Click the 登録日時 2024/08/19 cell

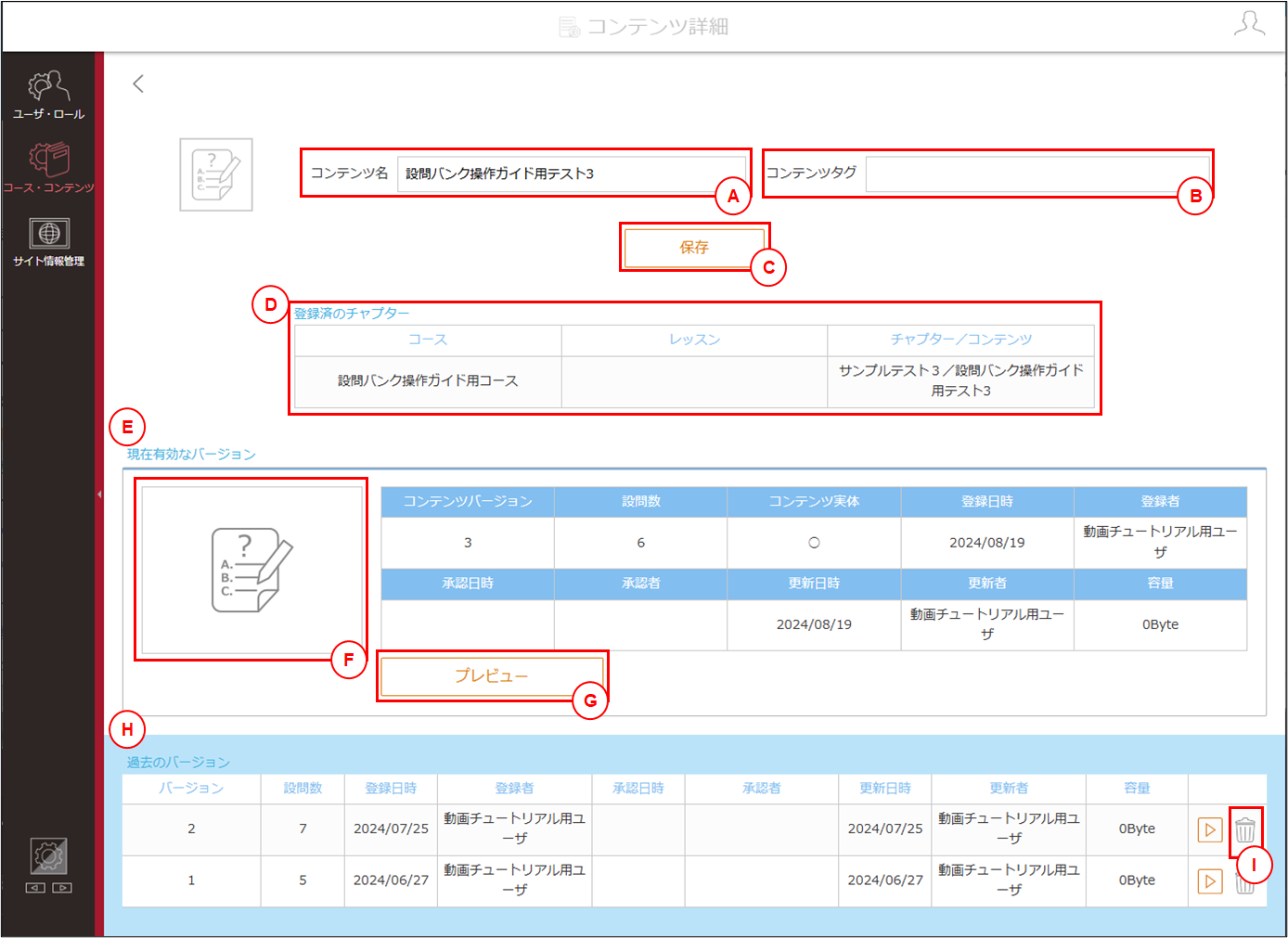pos(987,543)
